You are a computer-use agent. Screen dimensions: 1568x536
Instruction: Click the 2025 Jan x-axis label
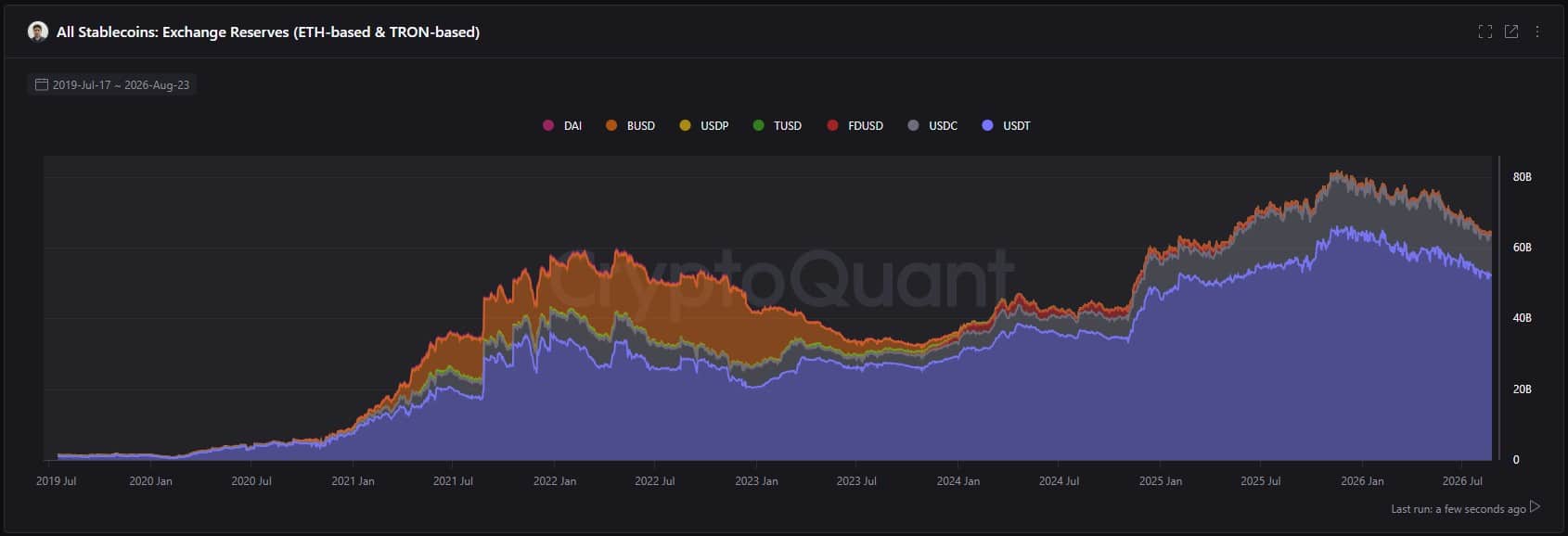click(x=1161, y=481)
